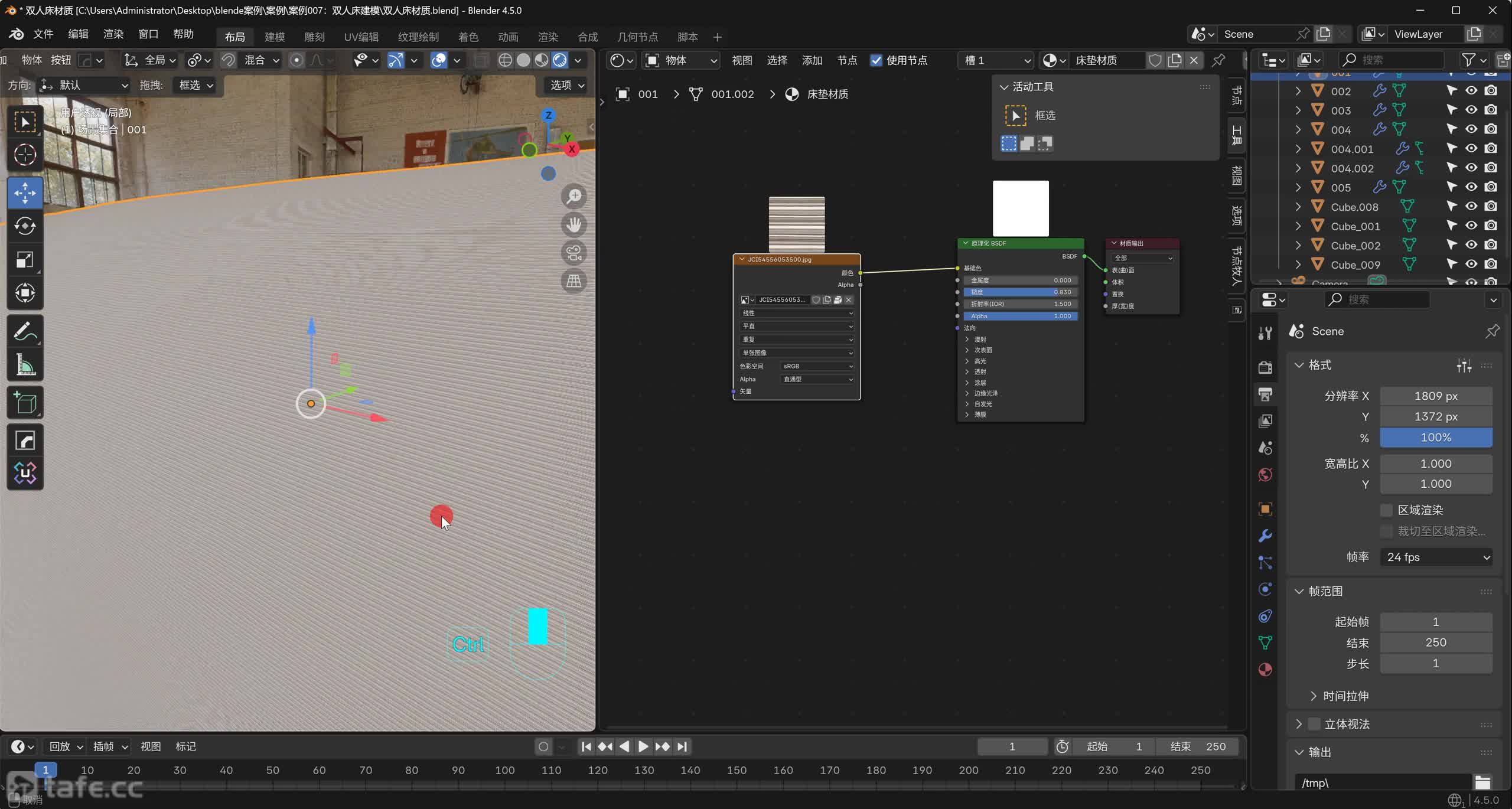Activate the Measure tool

click(25, 366)
